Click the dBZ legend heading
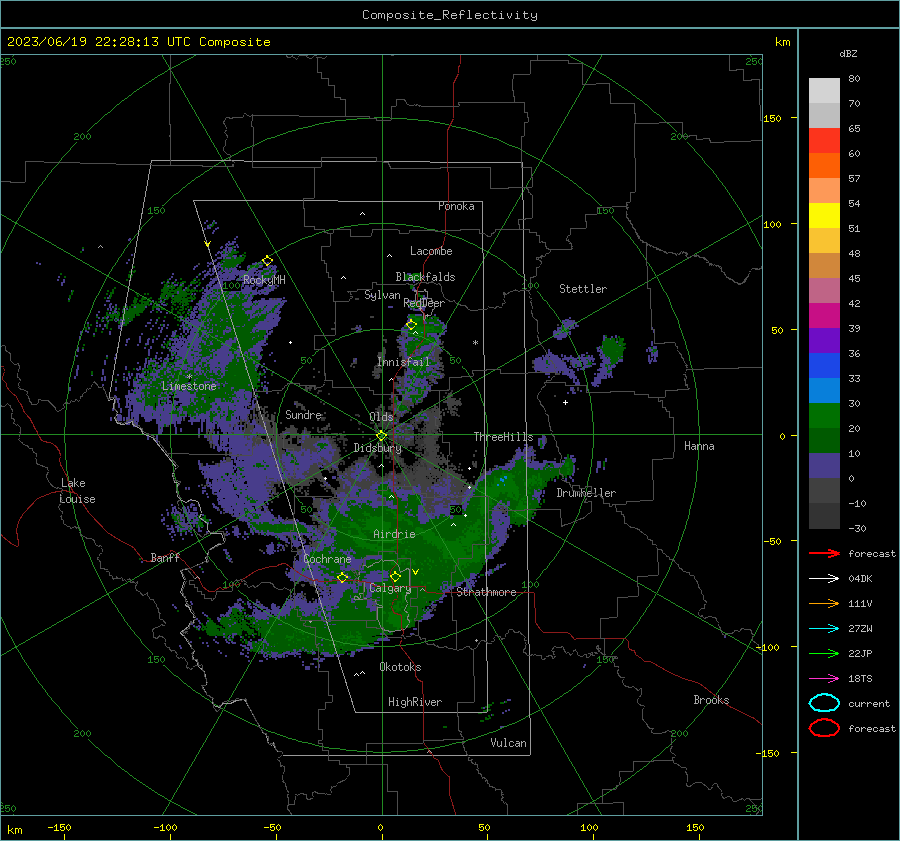The height and width of the screenshot is (841, 900). pyautogui.click(x=848, y=53)
